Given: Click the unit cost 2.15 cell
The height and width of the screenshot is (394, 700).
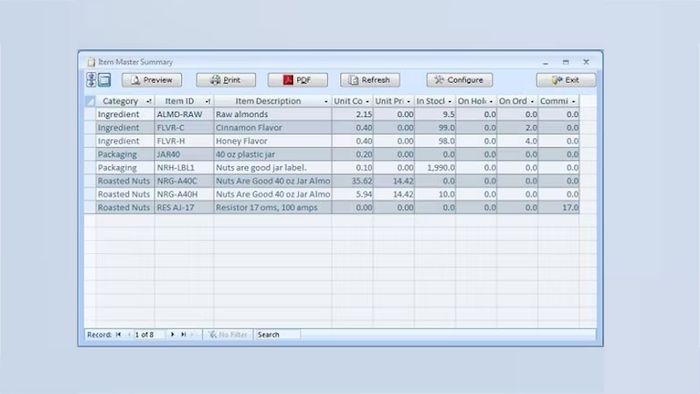Looking at the screenshot, I should tap(353, 114).
